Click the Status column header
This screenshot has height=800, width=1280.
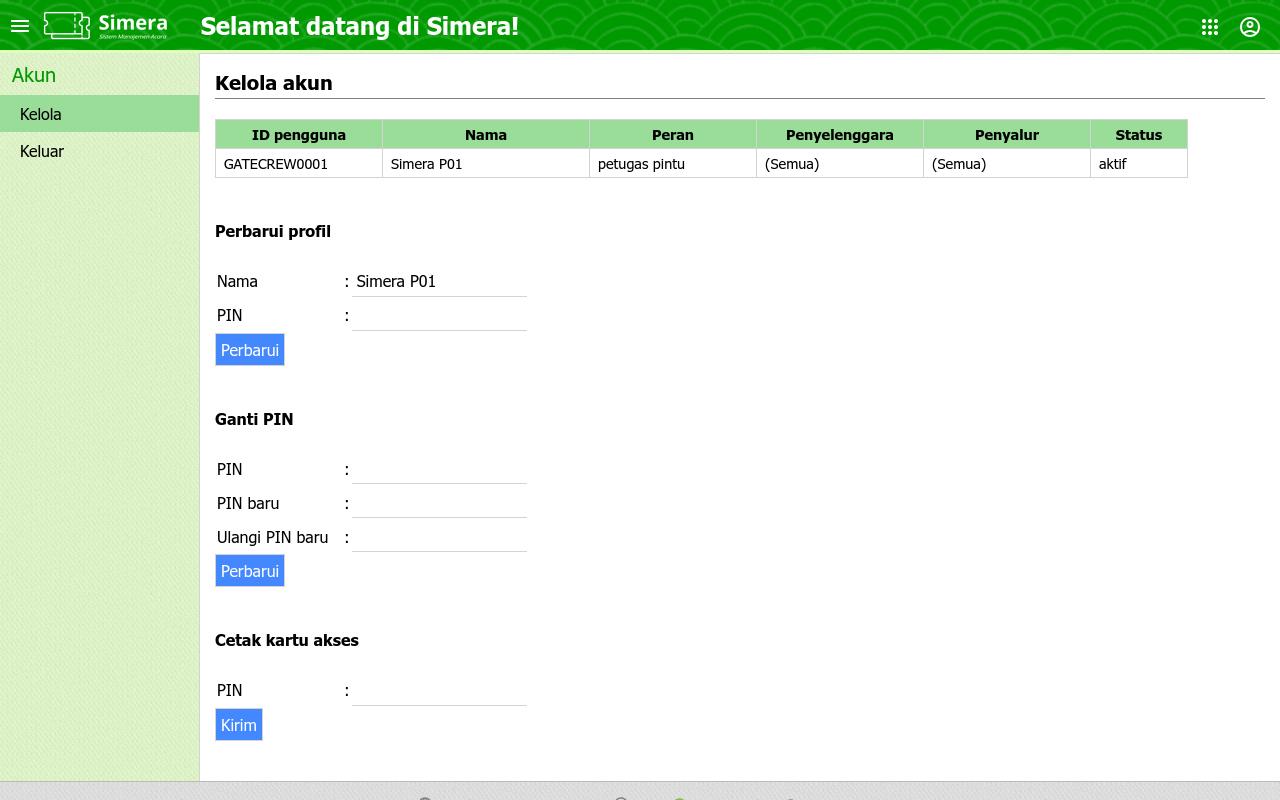[1138, 135]
